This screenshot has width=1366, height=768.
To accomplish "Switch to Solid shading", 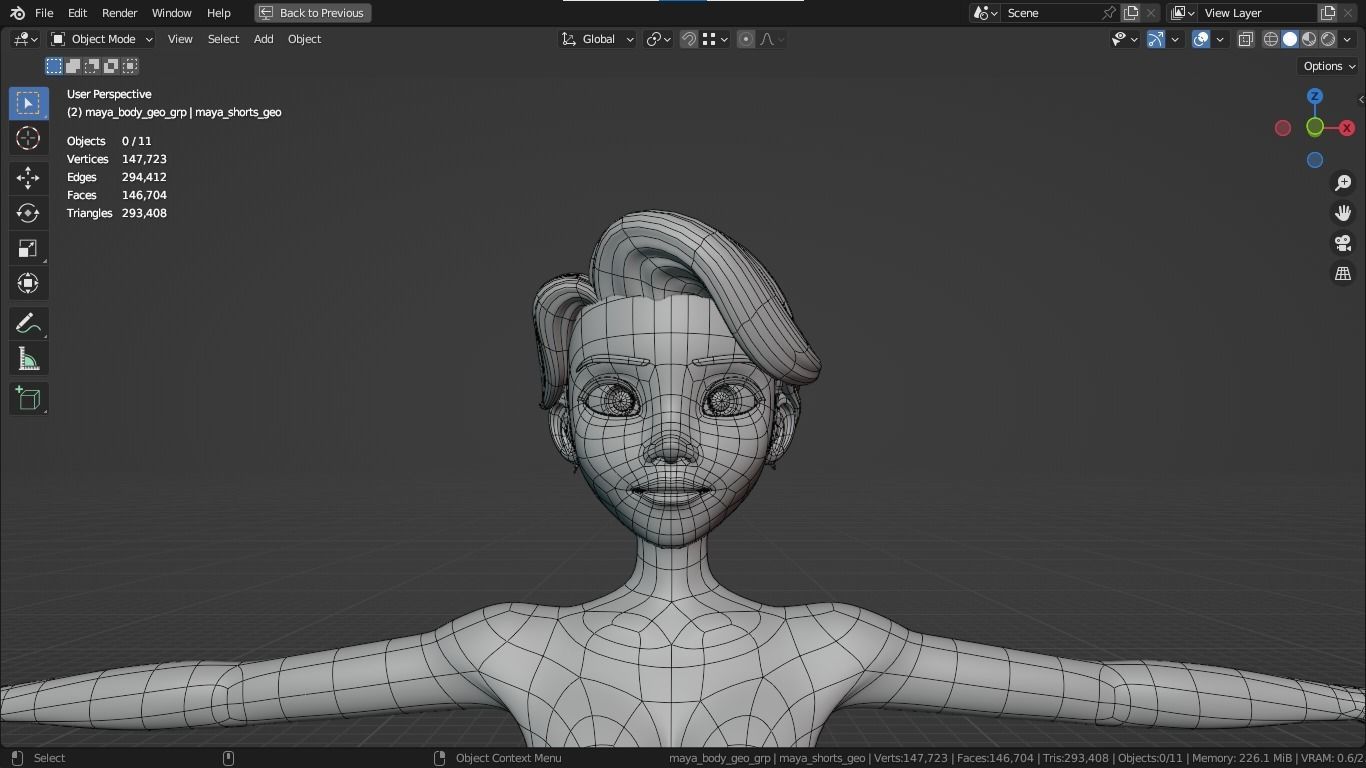I will [1290, 39].
